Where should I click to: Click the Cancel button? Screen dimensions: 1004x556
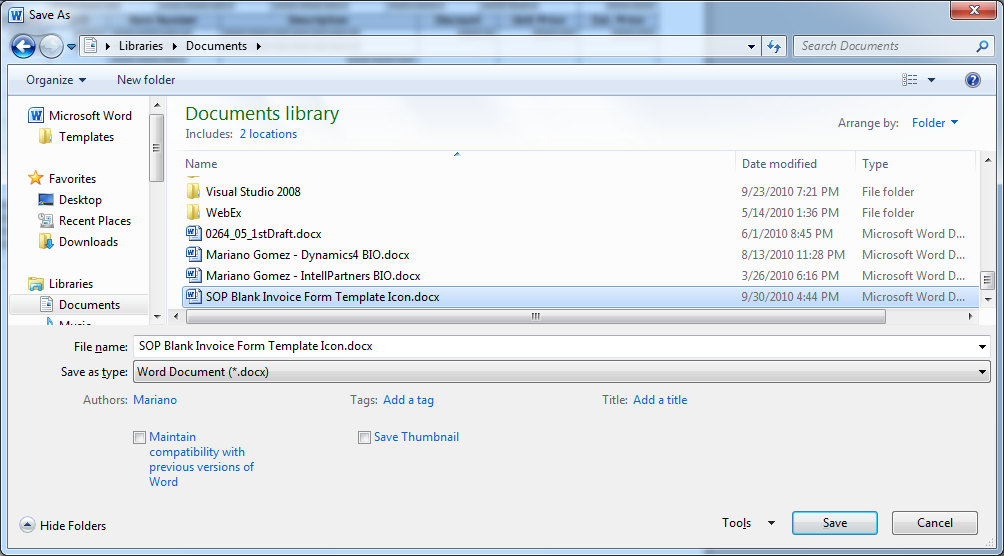[935, 523]
